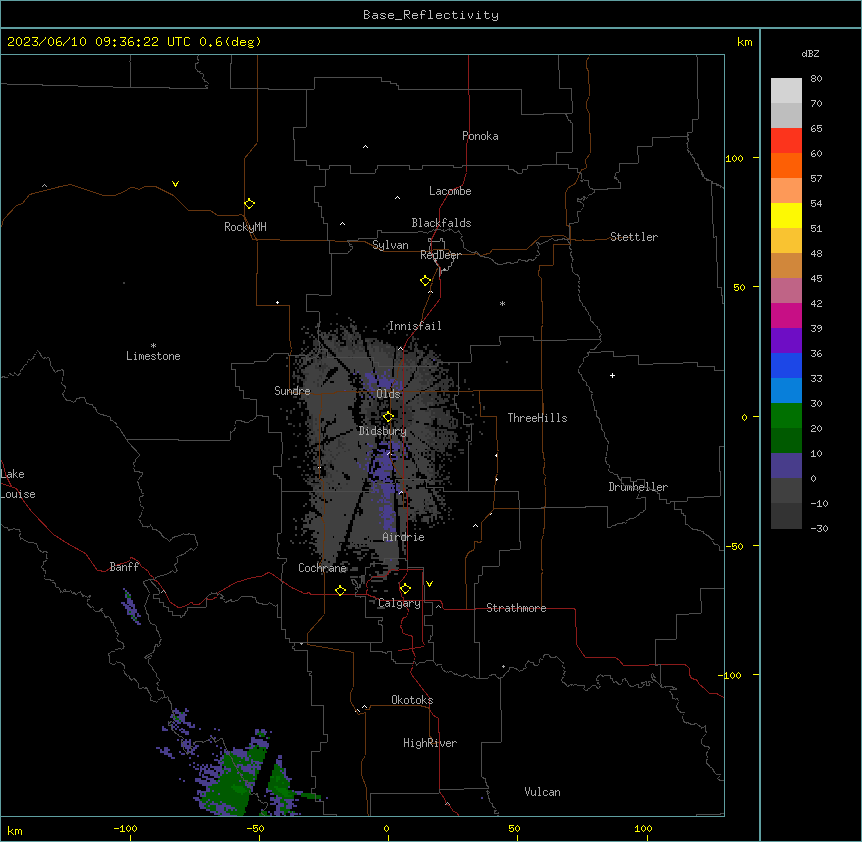Select the RedDeer city label
Screen dimensions: 862x842
pyautogui.click(x=440, y=255)
